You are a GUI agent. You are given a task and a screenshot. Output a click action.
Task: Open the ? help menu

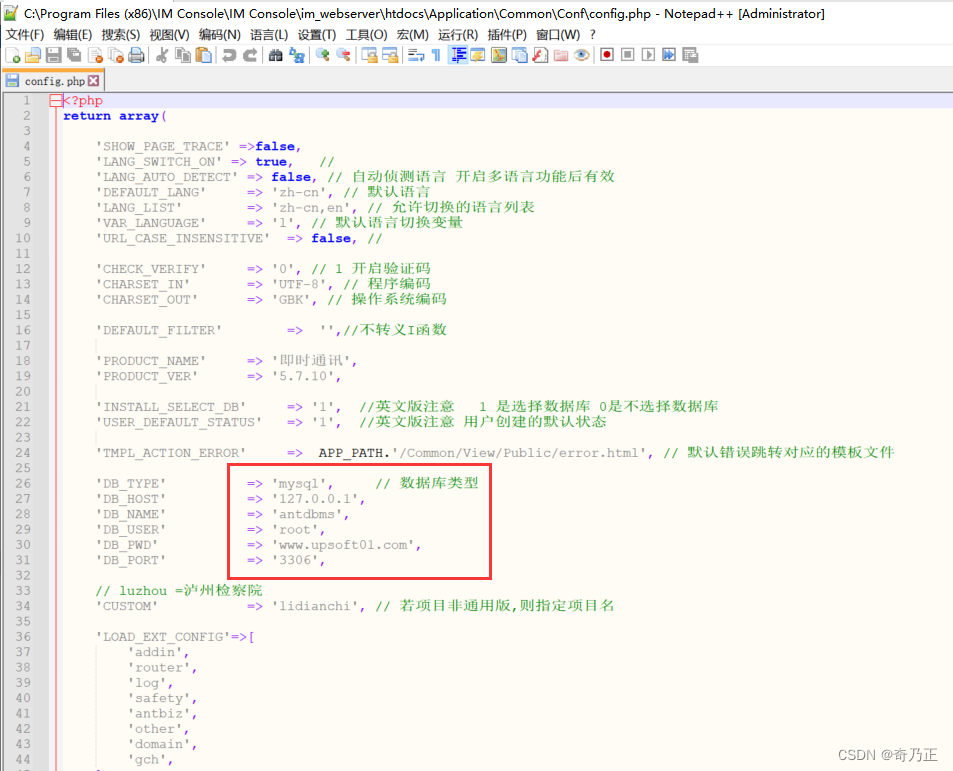point(593,35)
